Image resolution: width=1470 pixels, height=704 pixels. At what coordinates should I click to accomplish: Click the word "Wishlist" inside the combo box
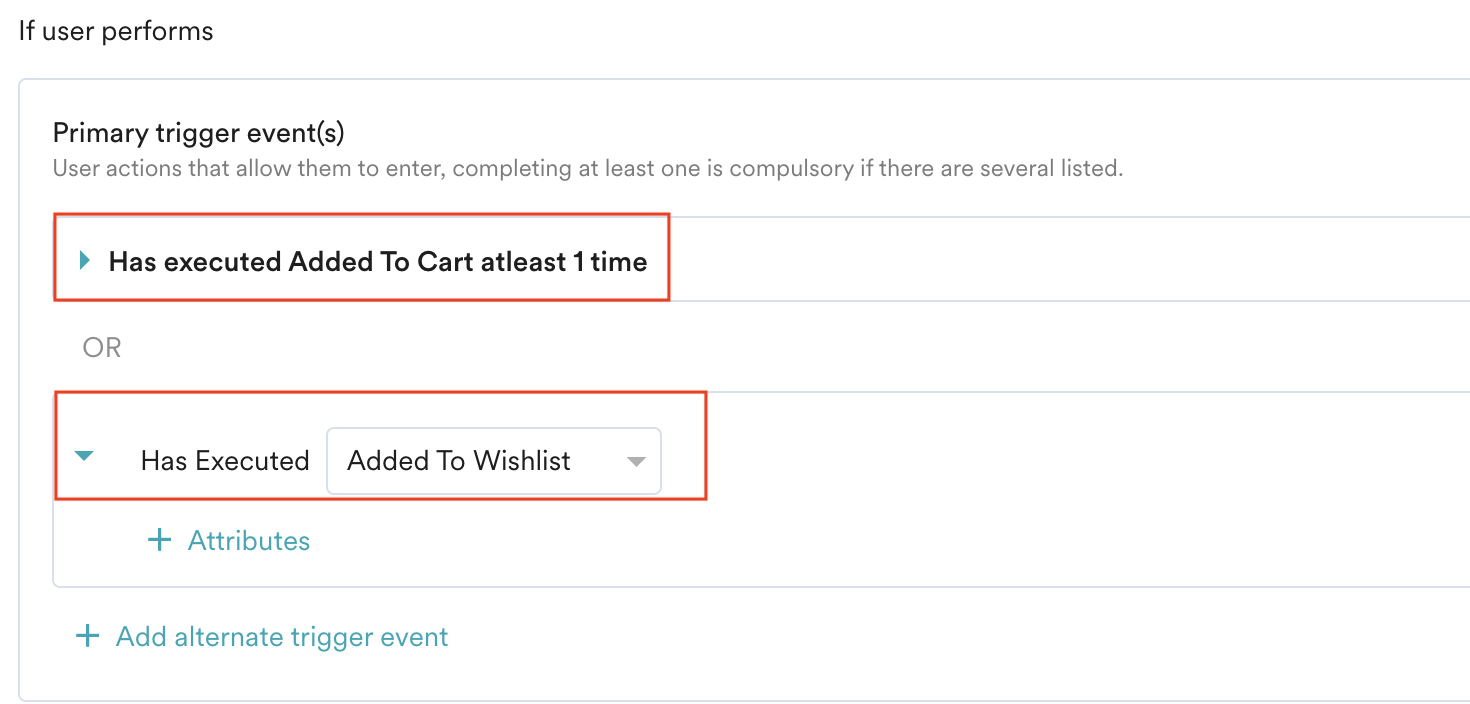pyautogui.click(x=522, y=461)
